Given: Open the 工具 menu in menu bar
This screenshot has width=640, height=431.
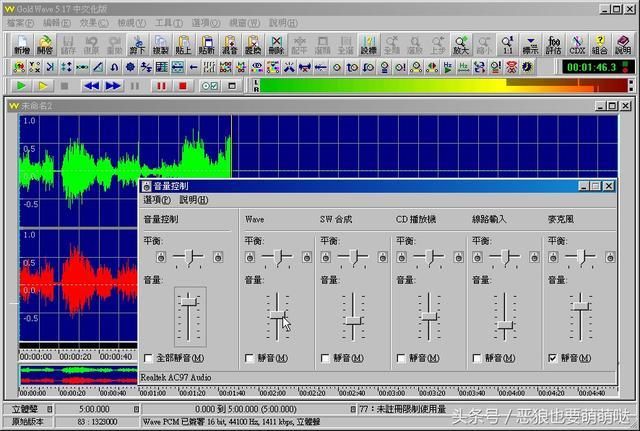Looking at the screenshot, I should coord(167,21).
